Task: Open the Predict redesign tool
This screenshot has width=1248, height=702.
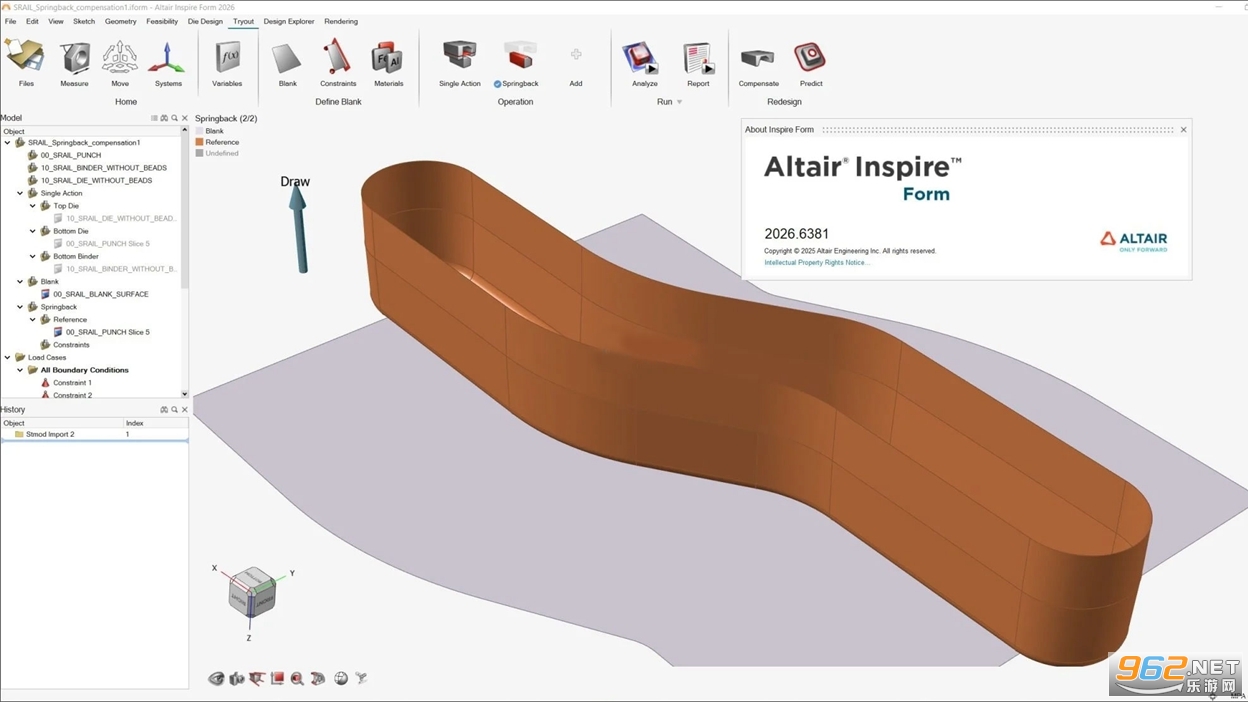Action: pyautogui.click(x=810, y=57)
